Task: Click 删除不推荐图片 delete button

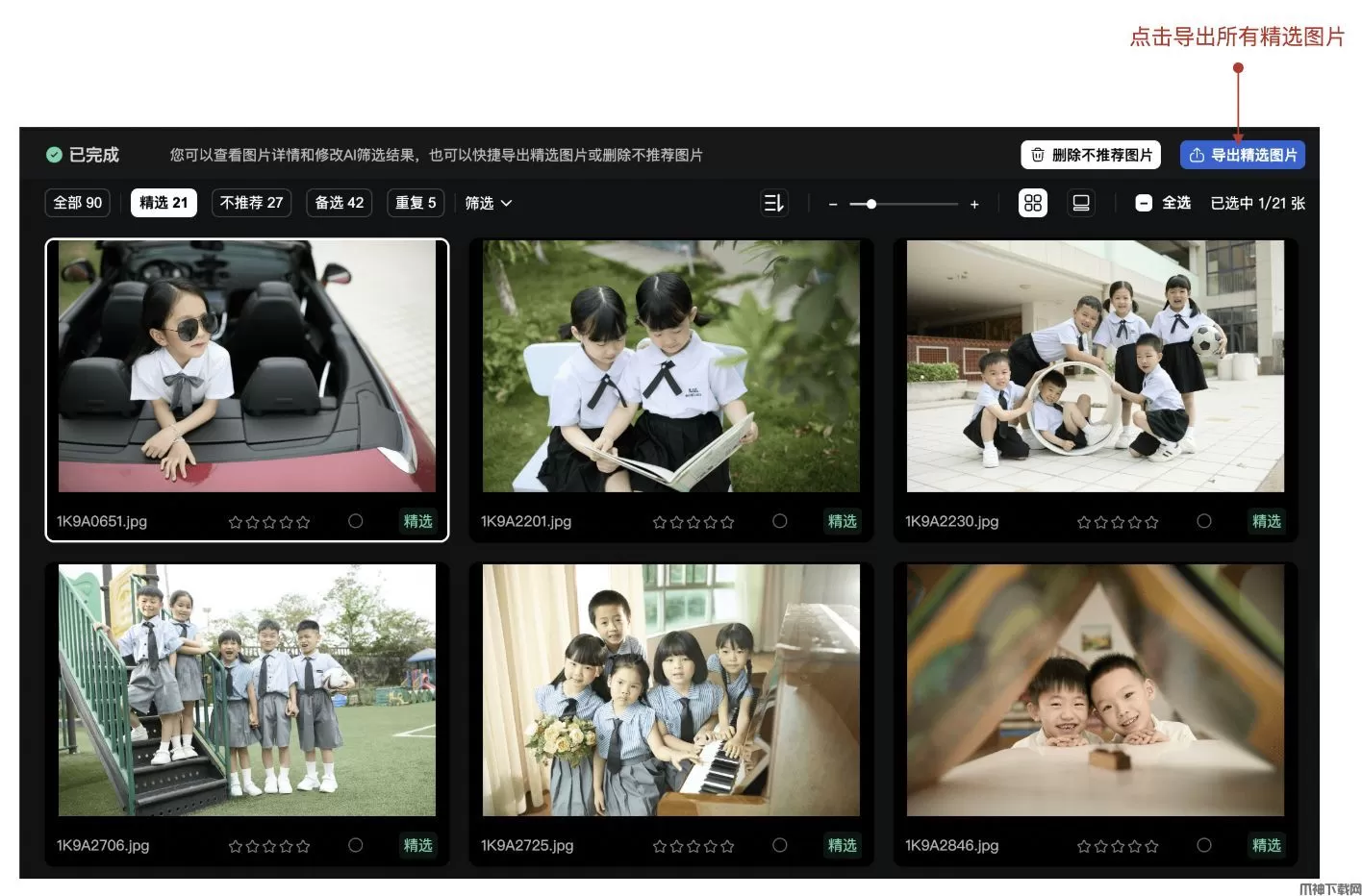Action: (1091, 155)
